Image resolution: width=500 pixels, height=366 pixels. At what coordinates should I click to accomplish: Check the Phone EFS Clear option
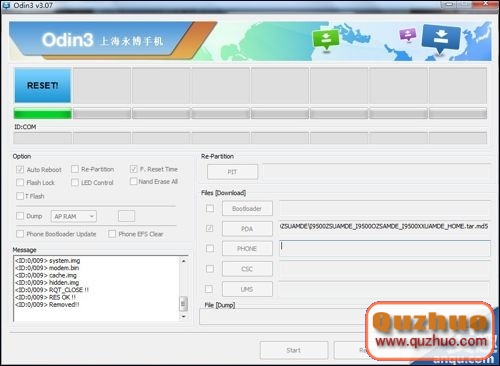click(112, 234)
